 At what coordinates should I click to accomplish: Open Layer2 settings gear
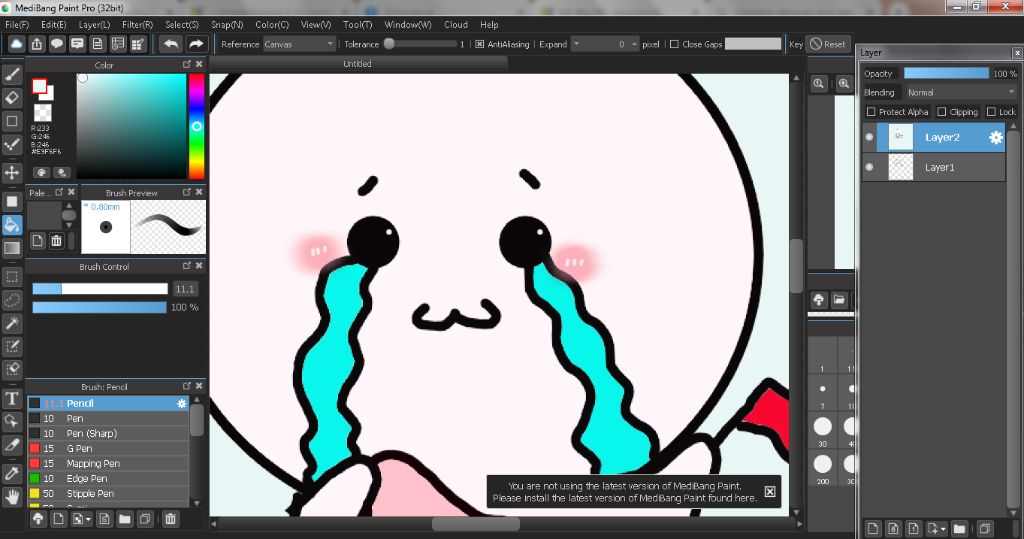pyautogui.click(x=995, y=137)
